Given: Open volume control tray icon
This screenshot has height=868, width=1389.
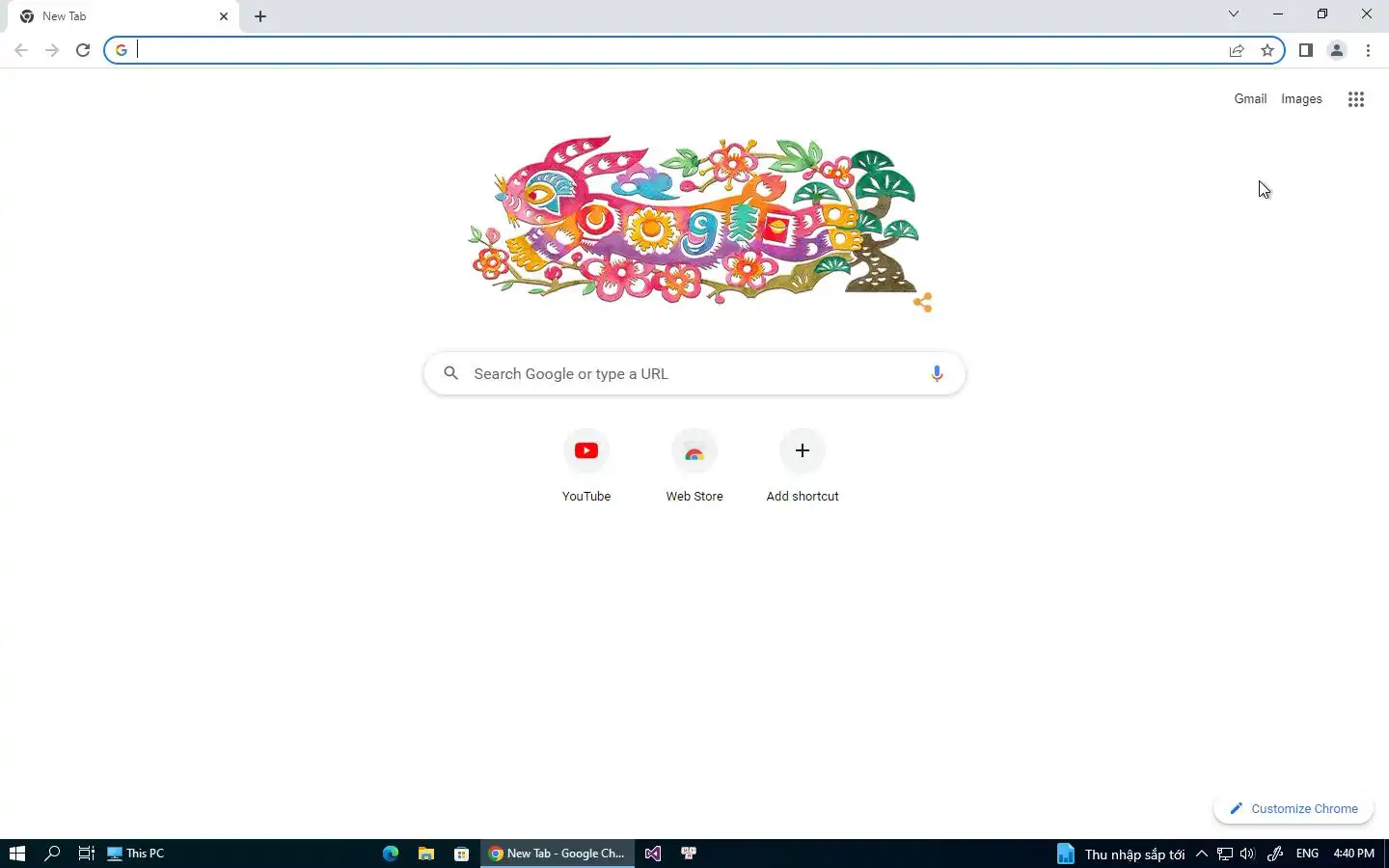Looking at the screenshot, I should 1247,854.
